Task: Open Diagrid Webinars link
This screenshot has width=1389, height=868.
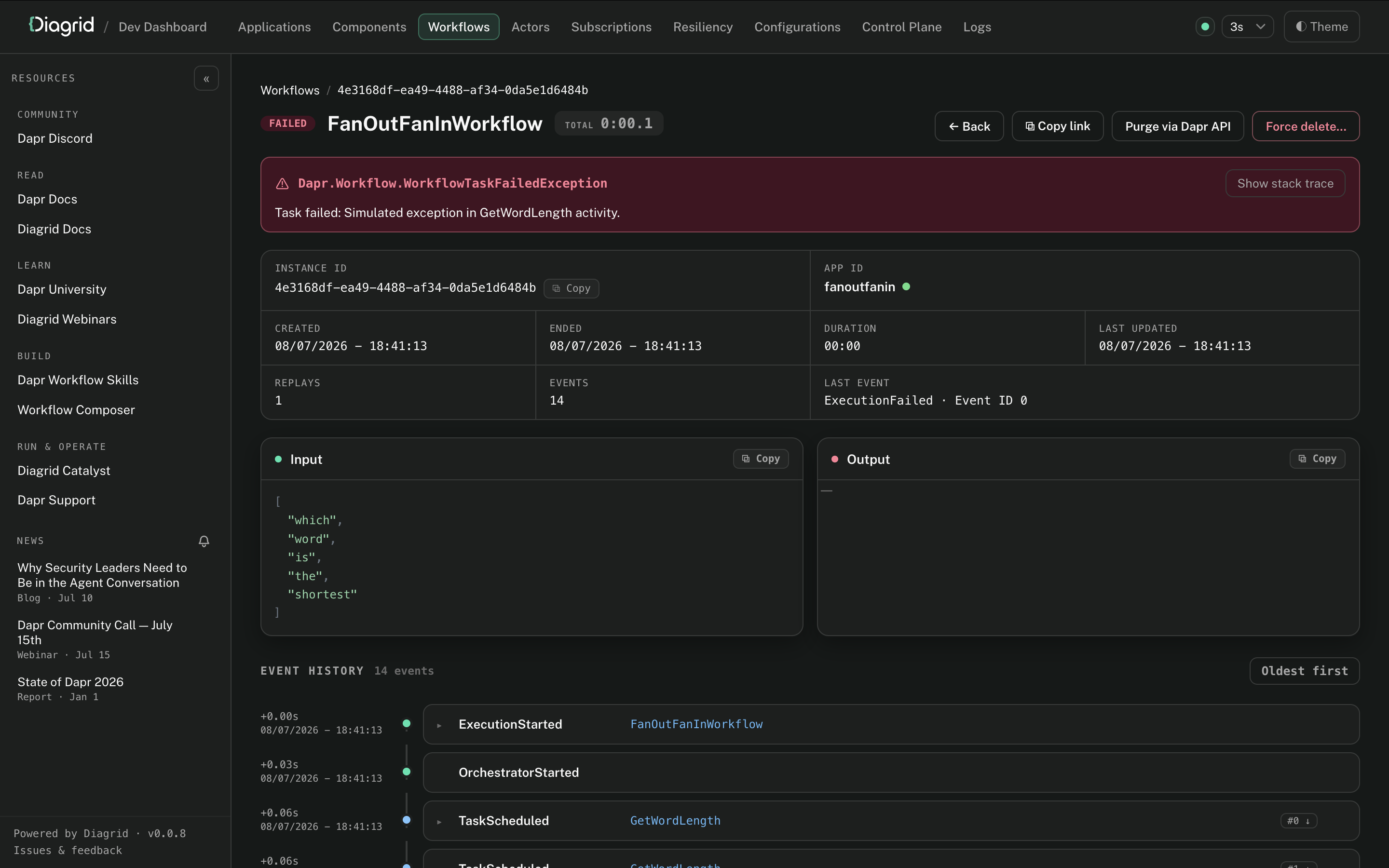Action: (67, 319)
